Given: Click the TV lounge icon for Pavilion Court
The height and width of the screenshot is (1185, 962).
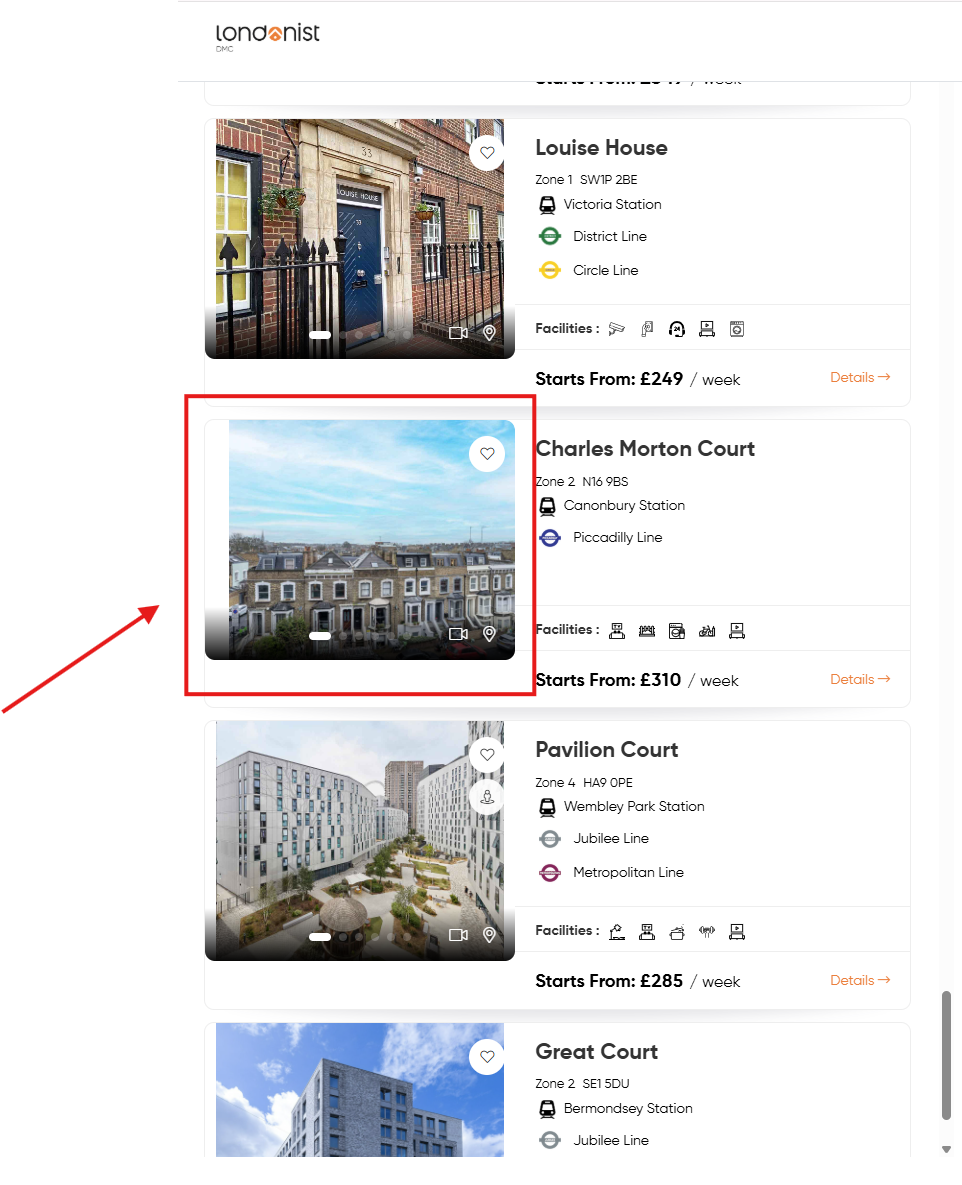Looking at the screenshot, I should (647, 932).
